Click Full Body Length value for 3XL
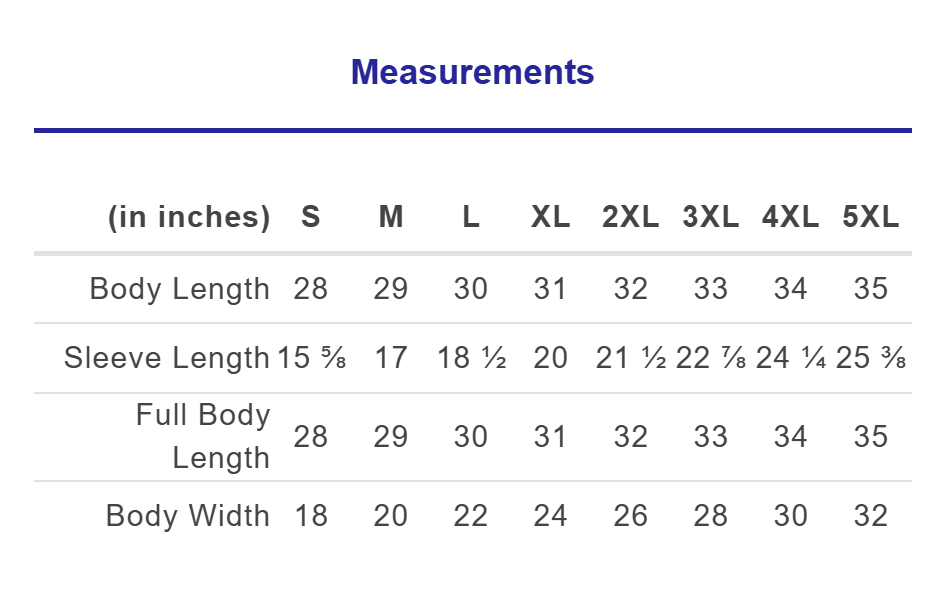Viewport: 950px width, 600px height. [x=711, y=437]
